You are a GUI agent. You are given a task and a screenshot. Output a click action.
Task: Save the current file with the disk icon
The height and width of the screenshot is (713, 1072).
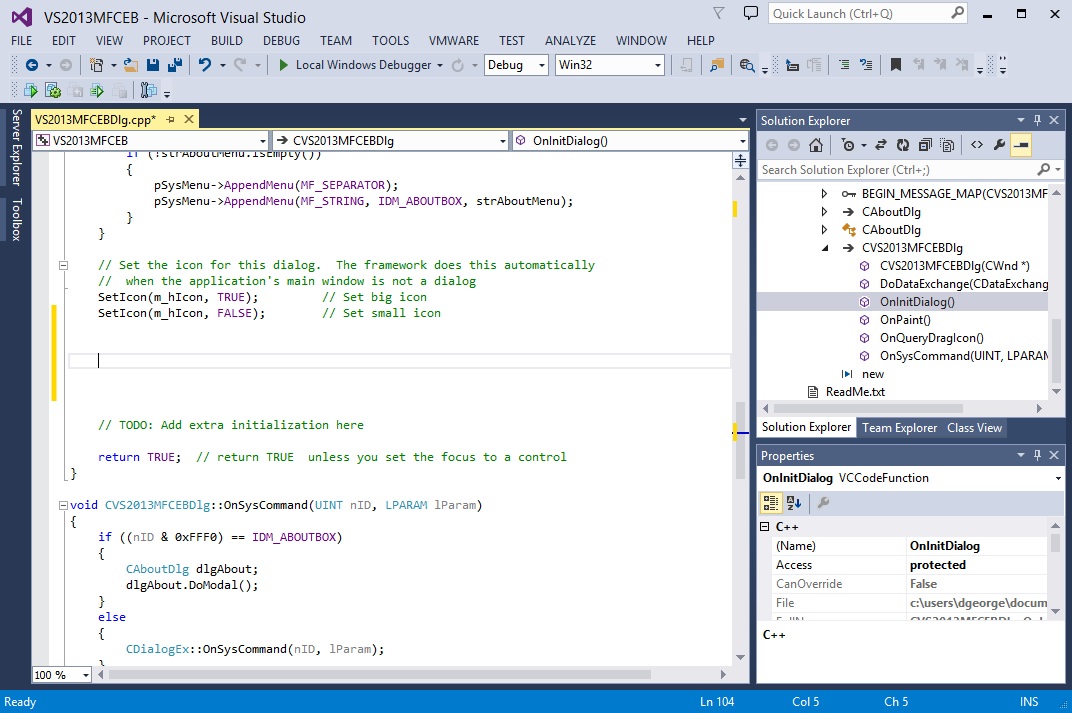pyautogui.click(x=152, y=65)
